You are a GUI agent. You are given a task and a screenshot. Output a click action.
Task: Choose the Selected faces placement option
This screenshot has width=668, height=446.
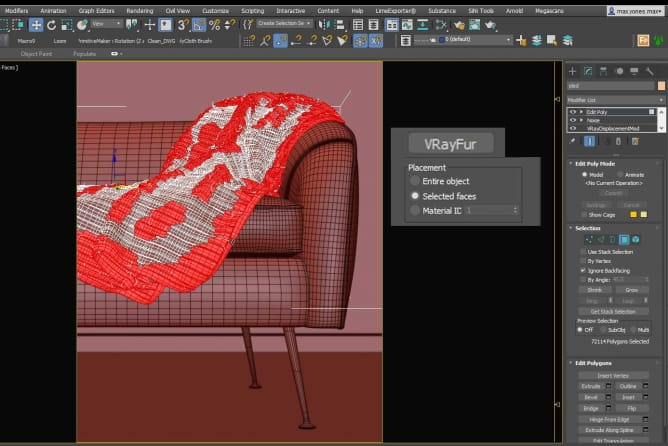pos(415,196)
